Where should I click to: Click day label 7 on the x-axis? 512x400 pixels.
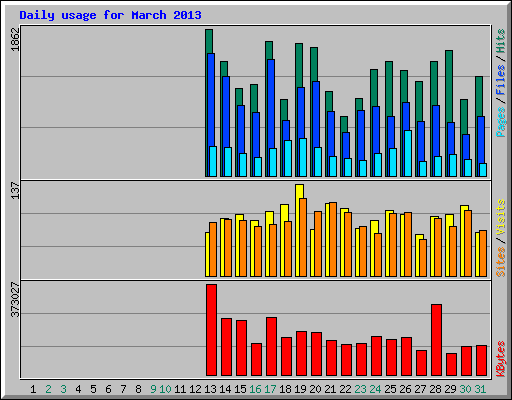coord(123,389)
